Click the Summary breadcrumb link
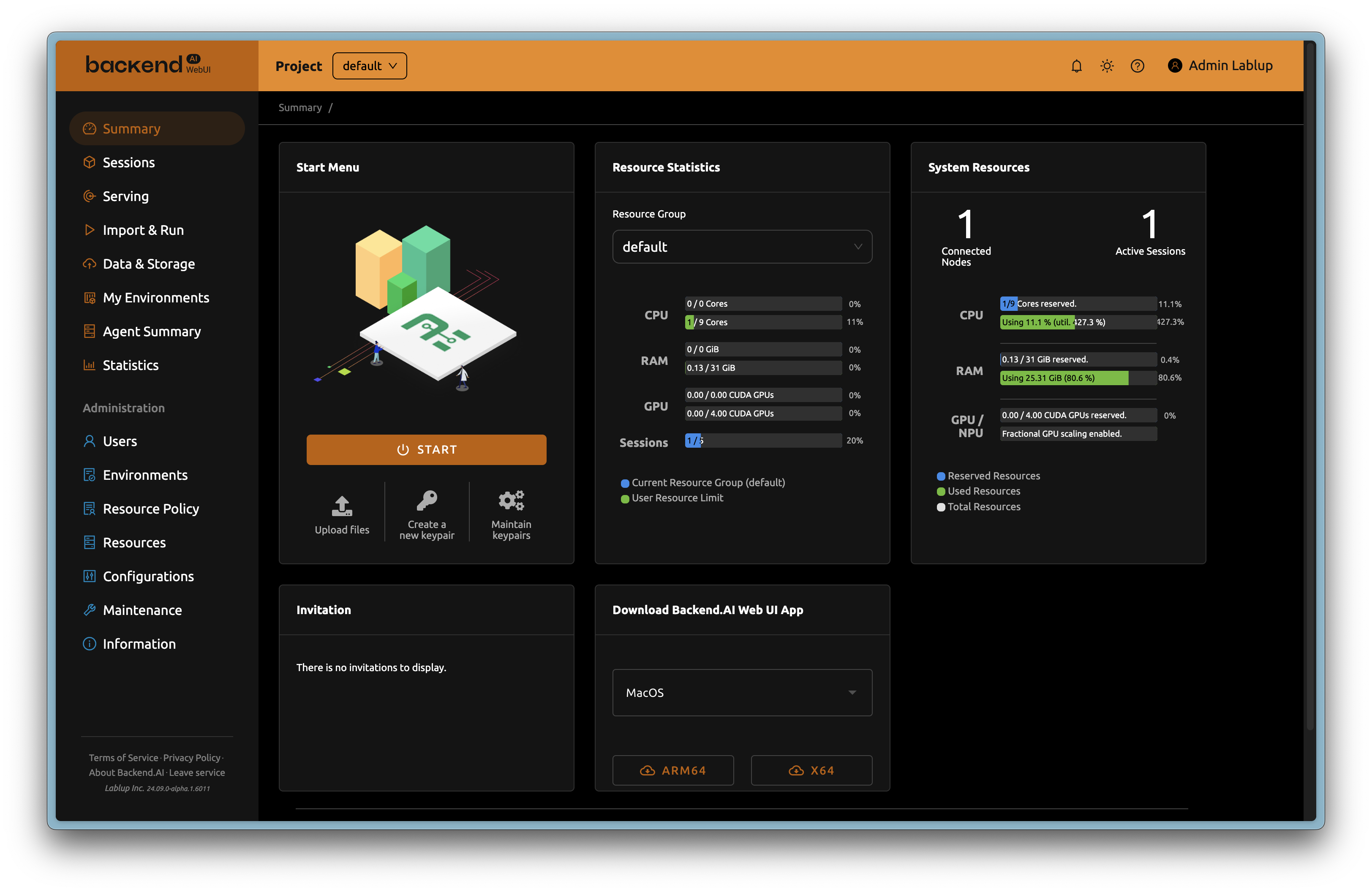This screenshot has height=892, width=1372. click(300, 108)
